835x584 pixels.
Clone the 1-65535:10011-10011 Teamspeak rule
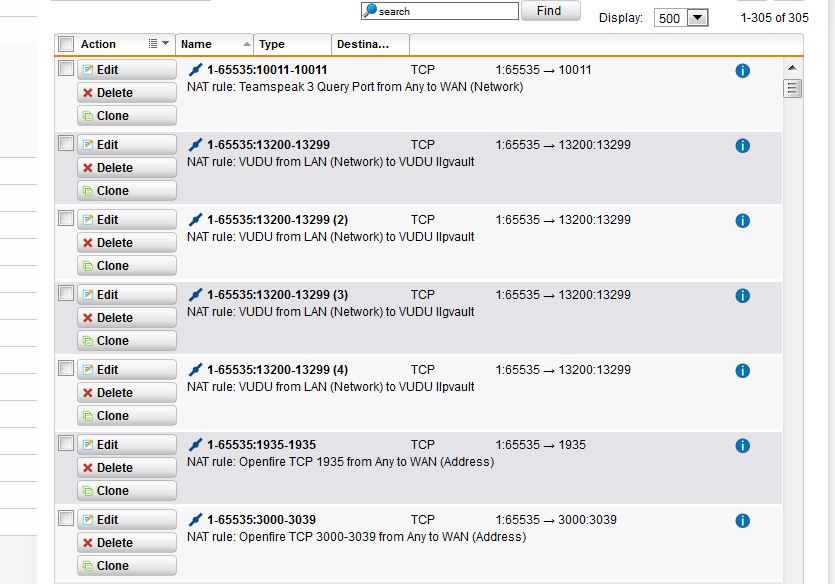[x=127, y=116]
